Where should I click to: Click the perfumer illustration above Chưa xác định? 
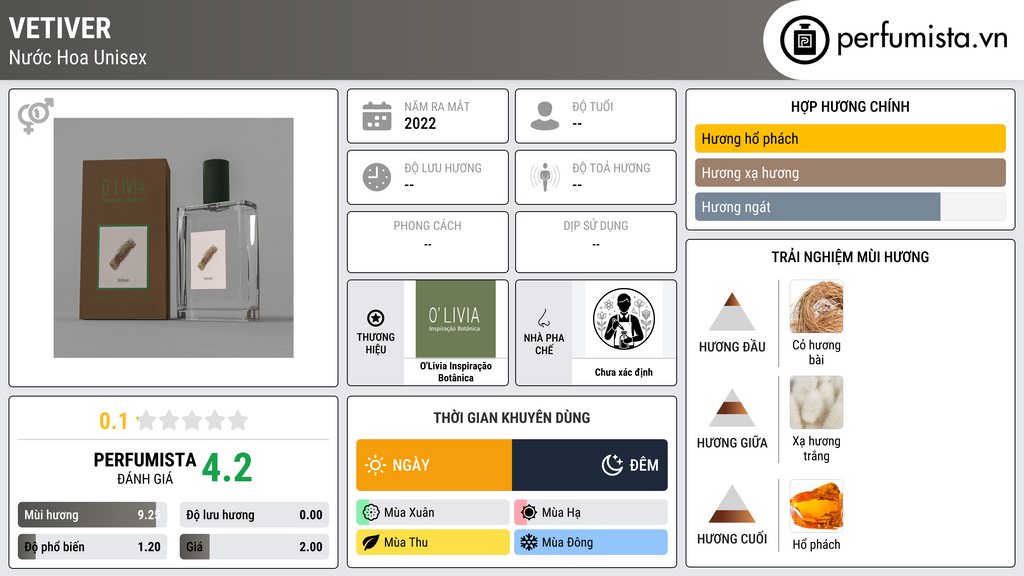(x=624, y=319)
